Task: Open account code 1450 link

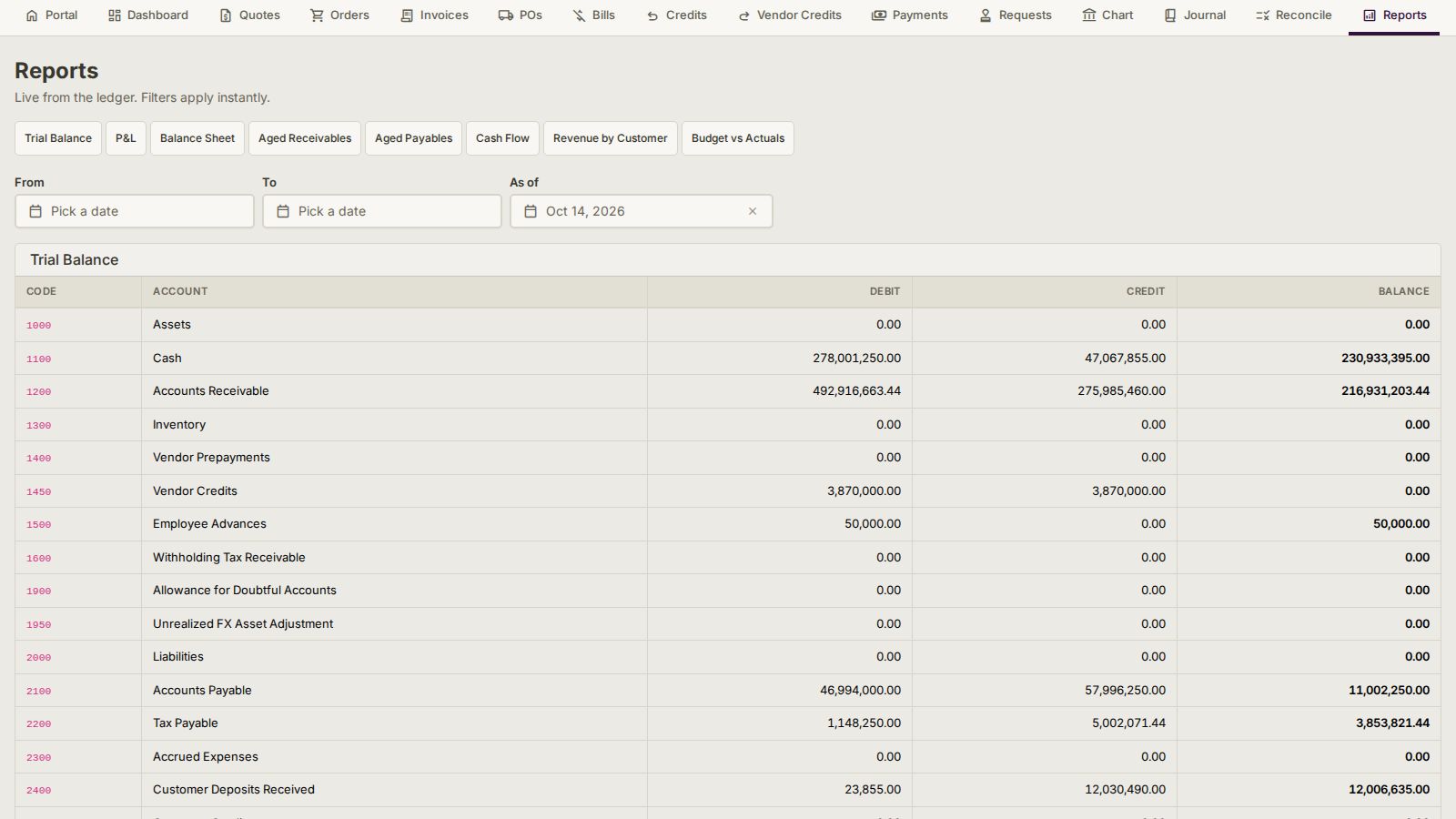Action: click(39, 491)
